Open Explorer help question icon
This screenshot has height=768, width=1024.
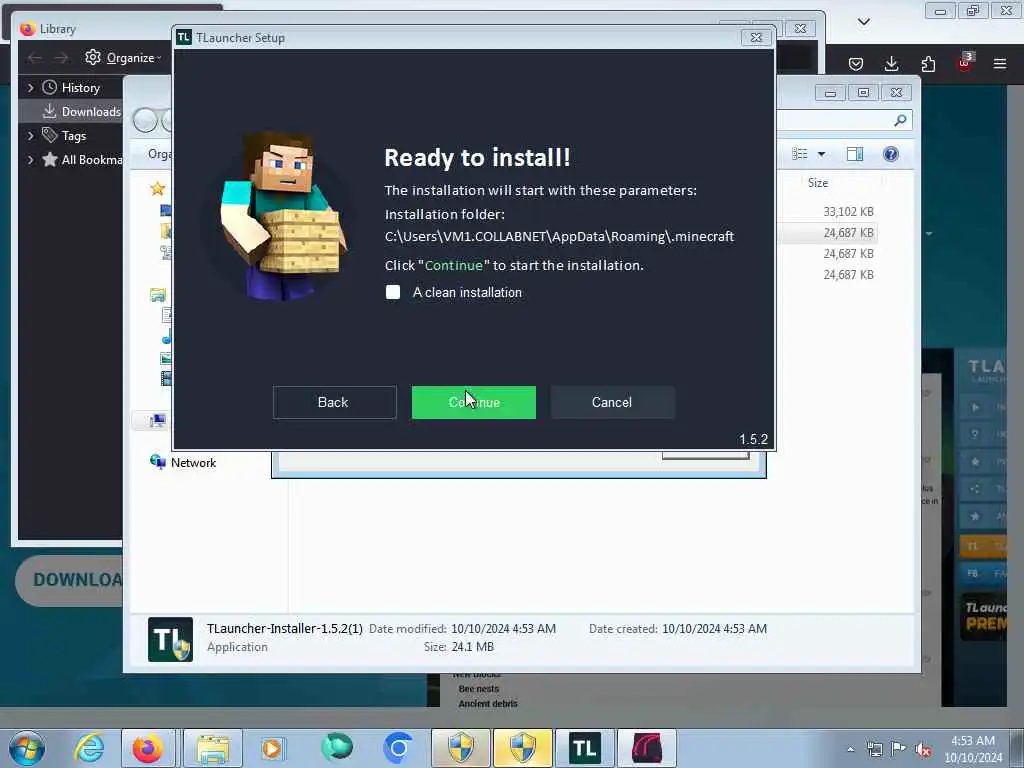coord(890,154)
